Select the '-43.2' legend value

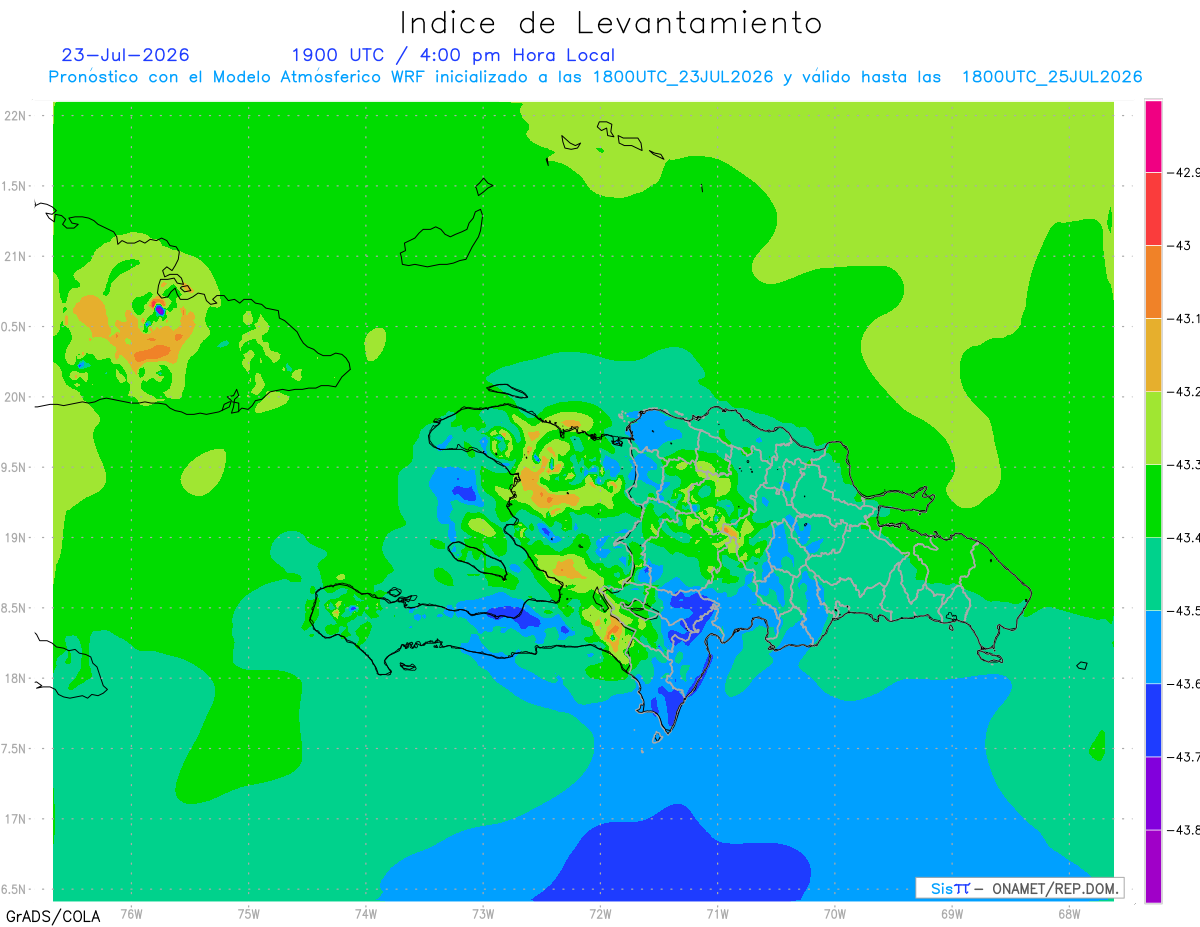(x=1183, y=392)
